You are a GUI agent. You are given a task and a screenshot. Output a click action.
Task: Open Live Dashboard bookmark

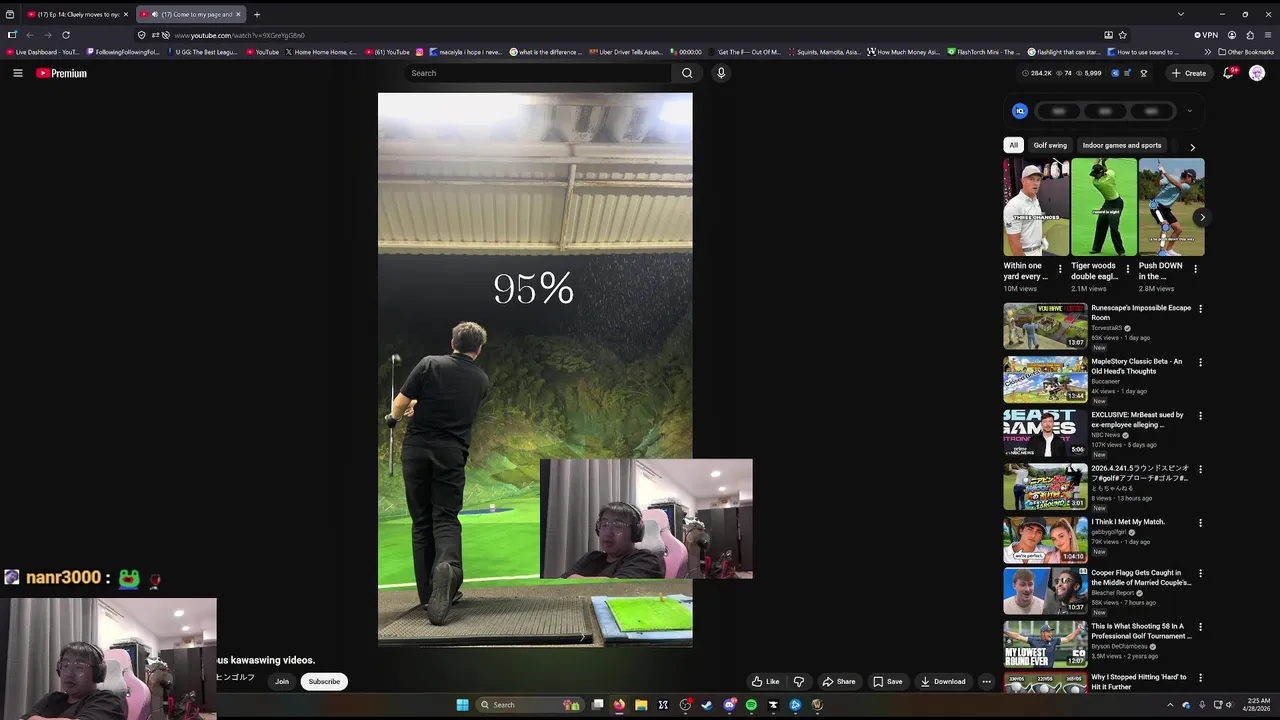tap(42, 52)
